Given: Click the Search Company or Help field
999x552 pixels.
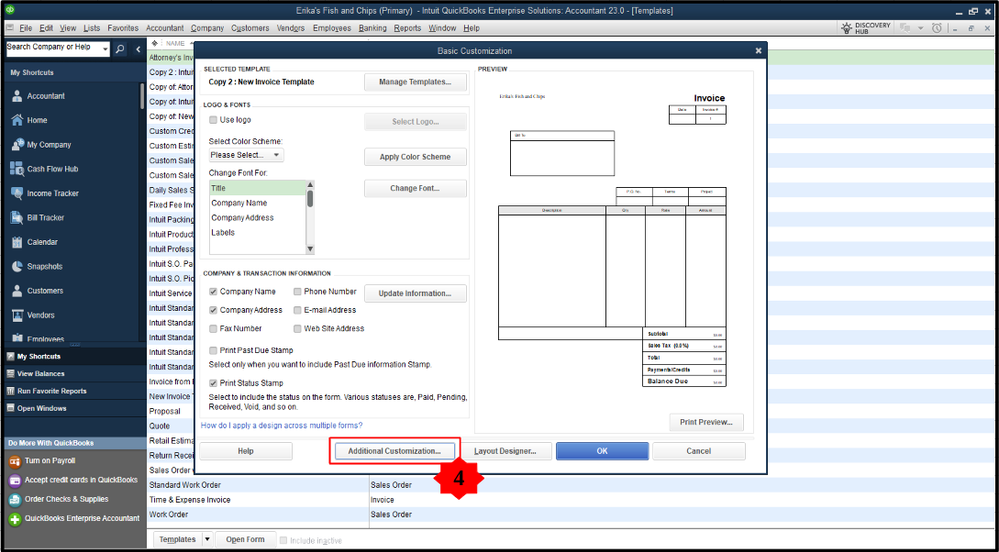Looking at the screenshot, I should click(53, 48).
